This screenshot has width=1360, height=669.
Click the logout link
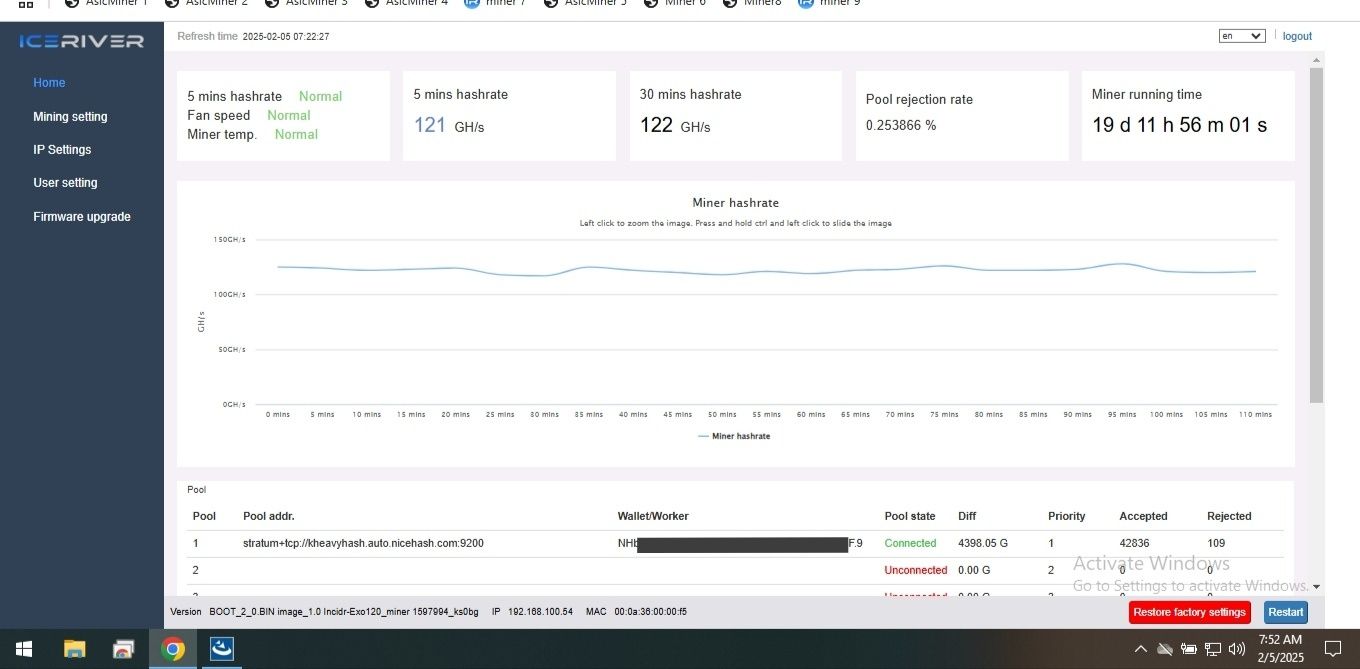[x=1297, y=36]
